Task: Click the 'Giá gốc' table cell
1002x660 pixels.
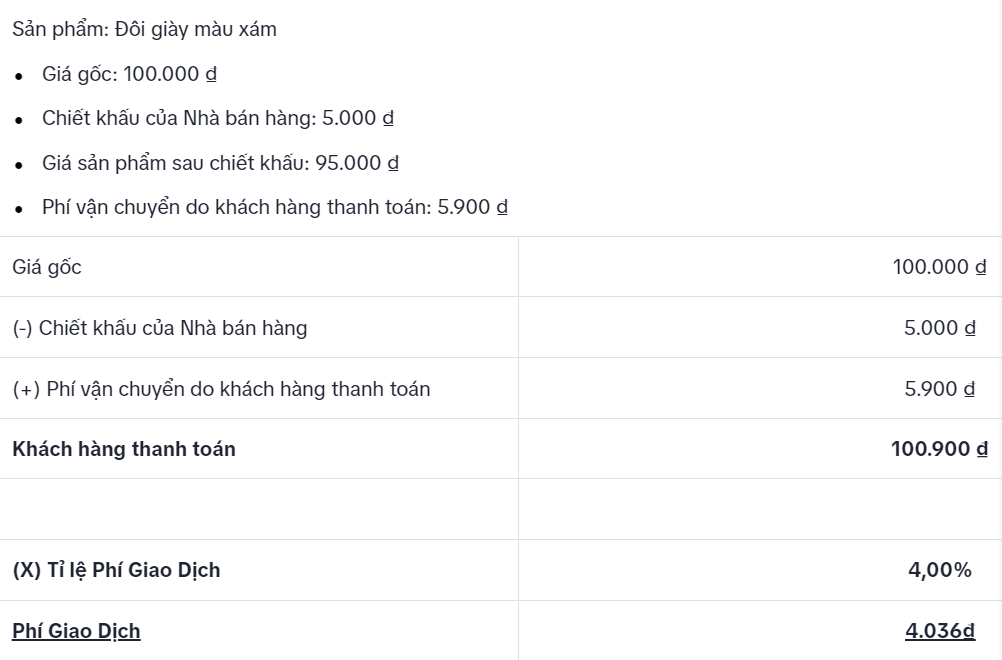Action: [47, 267]
